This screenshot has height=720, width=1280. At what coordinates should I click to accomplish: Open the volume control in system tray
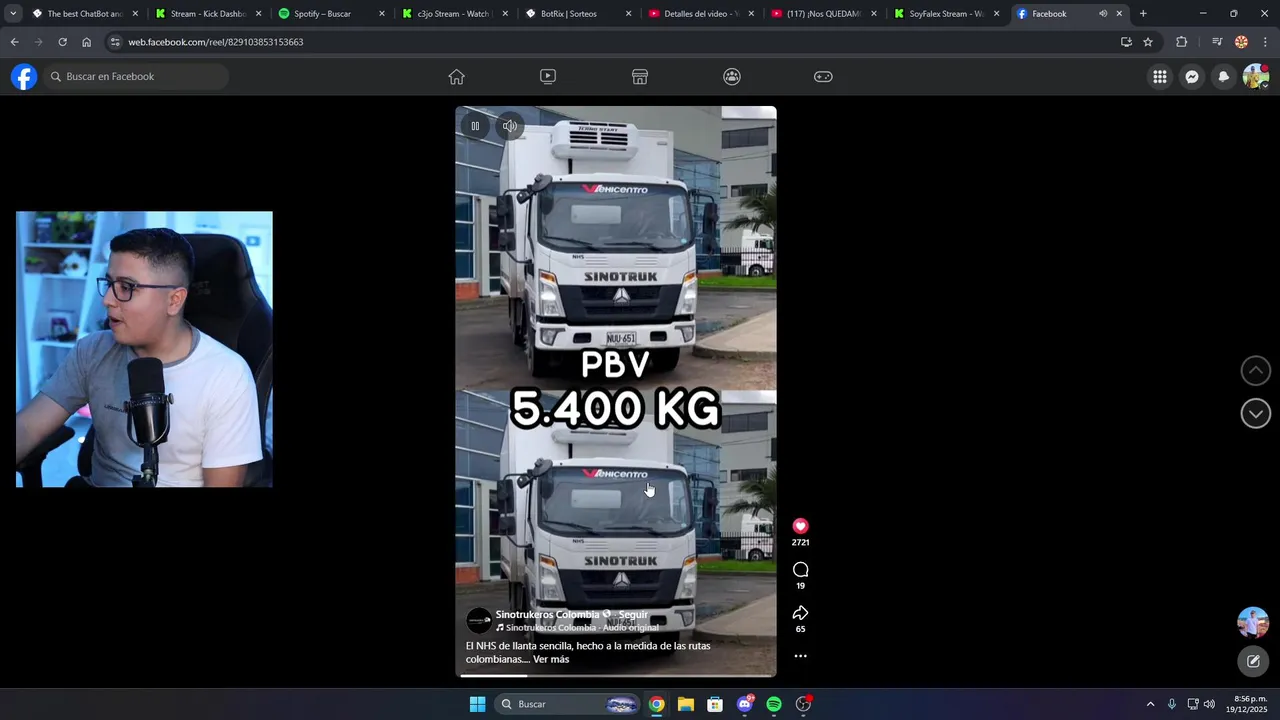point(1209,704)
